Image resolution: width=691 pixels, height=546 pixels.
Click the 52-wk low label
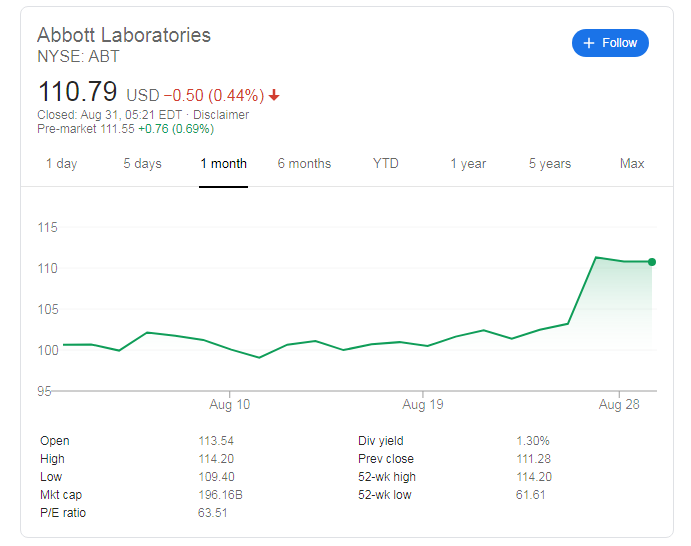click(385, 495)
